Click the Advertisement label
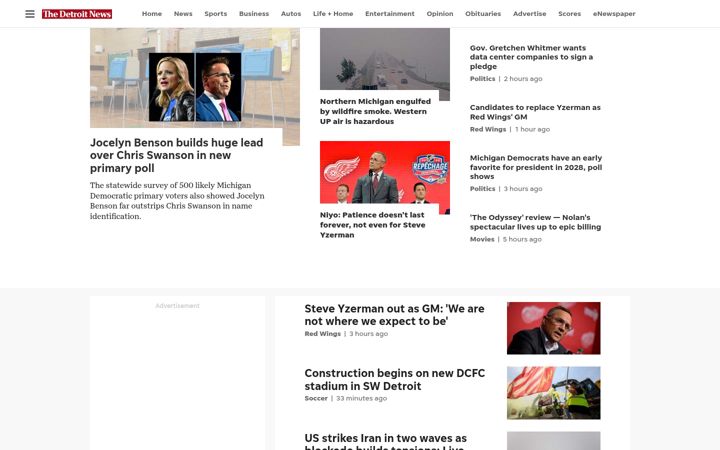Screen dimensions: 720x450 coord(177,306)
